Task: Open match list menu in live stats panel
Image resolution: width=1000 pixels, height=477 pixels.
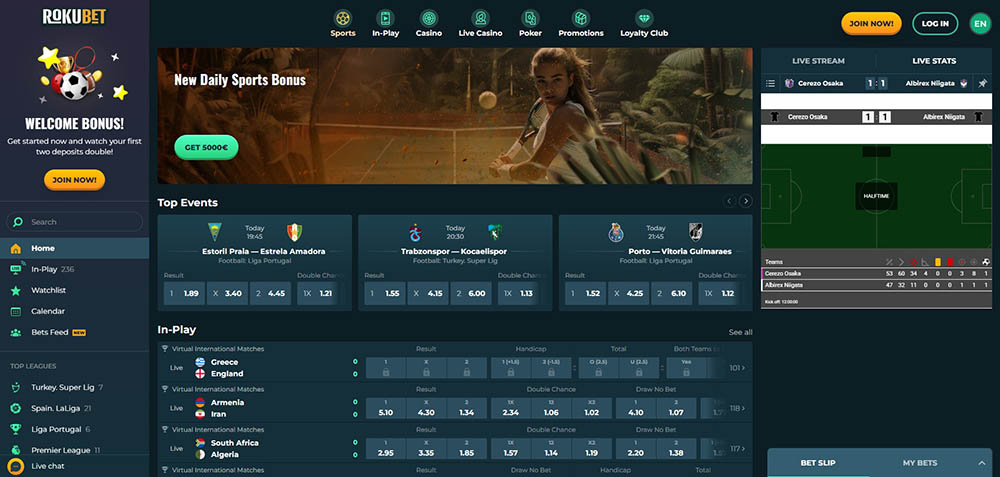Action: click(770, 84)
